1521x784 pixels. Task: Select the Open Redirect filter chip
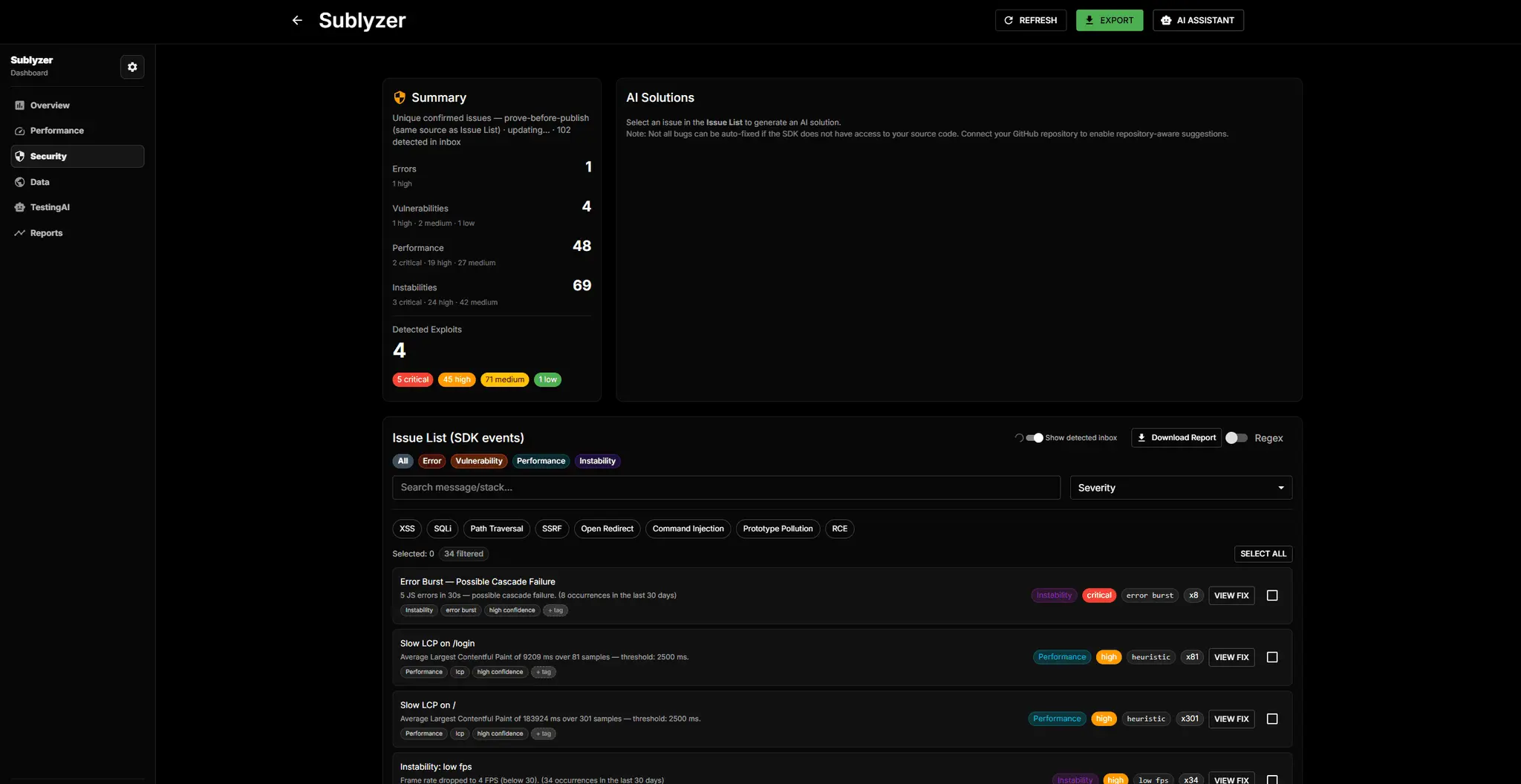pyautogui.click(x=607, y=529)
